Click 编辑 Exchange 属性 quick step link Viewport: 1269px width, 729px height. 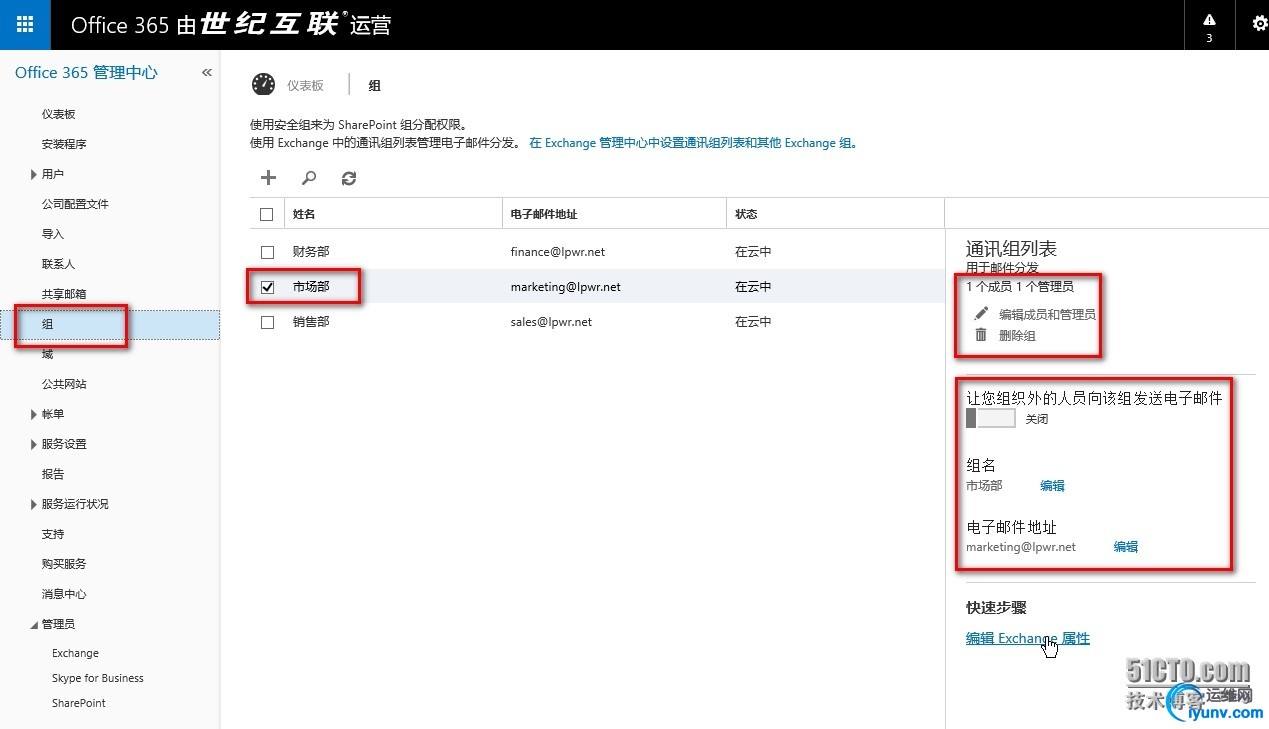[x=1028, y=638]
